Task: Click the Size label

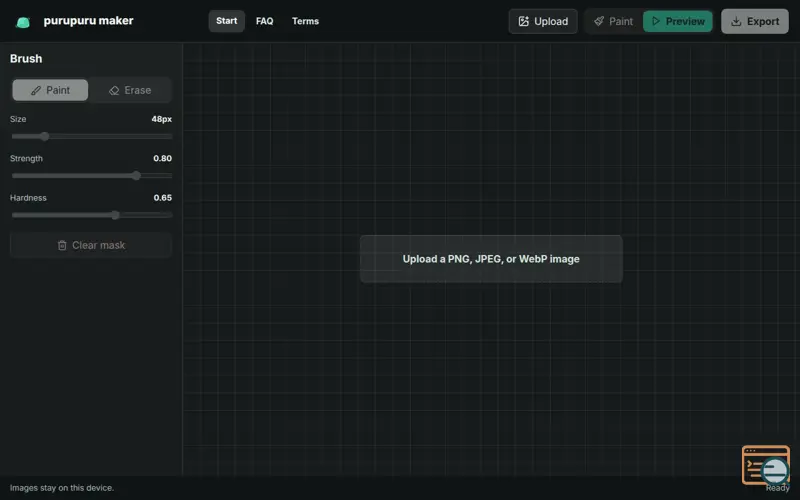Action: click(18, 119)
